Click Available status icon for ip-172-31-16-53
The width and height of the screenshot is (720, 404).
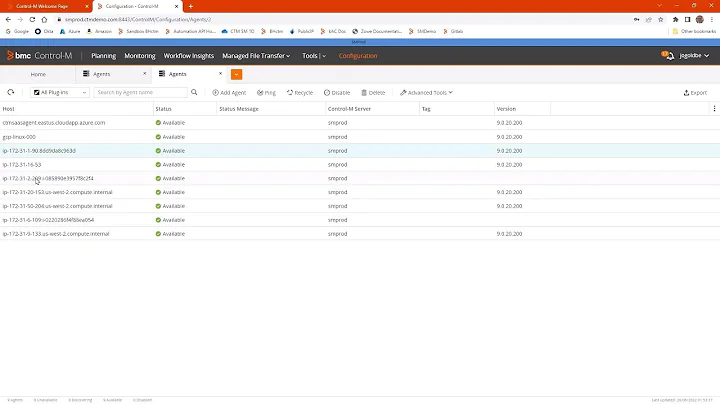pos(158,164)
